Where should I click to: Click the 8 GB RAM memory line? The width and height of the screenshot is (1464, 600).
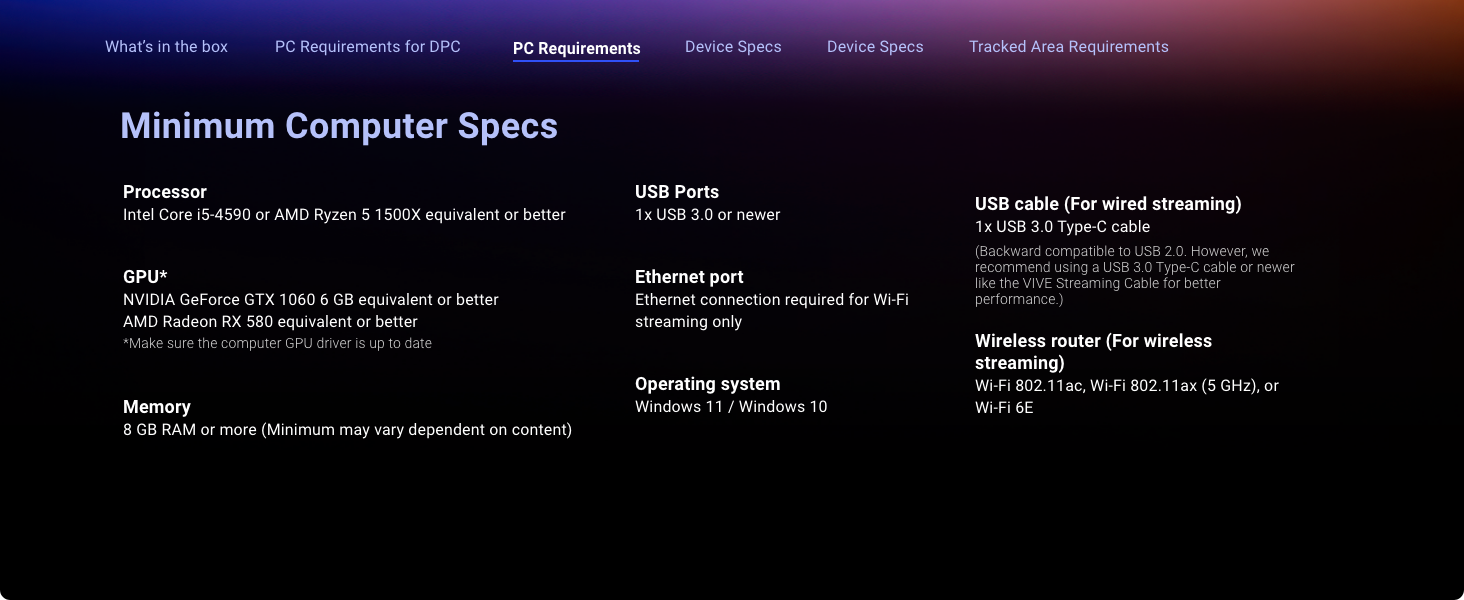tap(347, 430)
